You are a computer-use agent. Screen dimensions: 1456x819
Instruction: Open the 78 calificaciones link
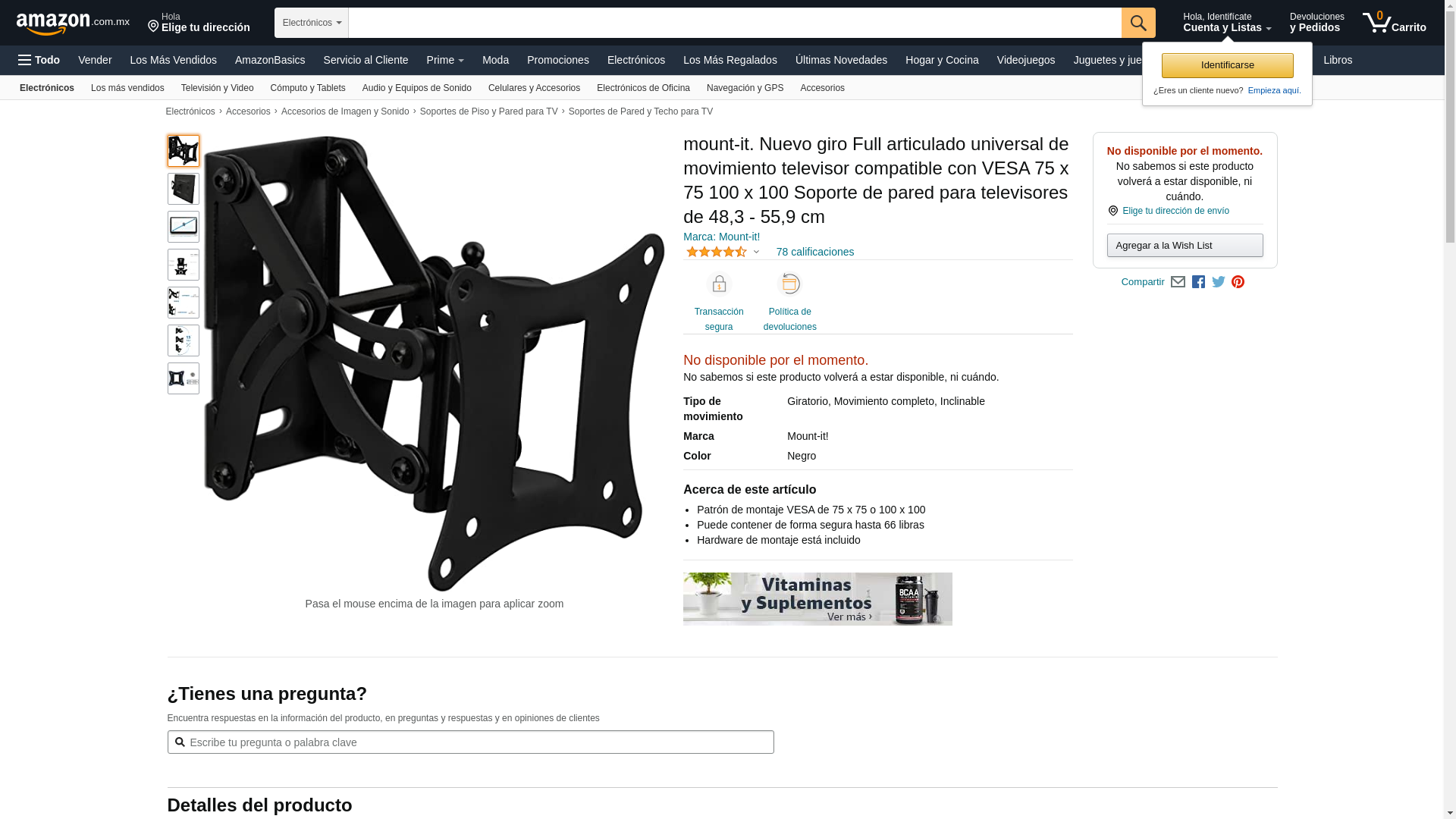pos(814,252)
